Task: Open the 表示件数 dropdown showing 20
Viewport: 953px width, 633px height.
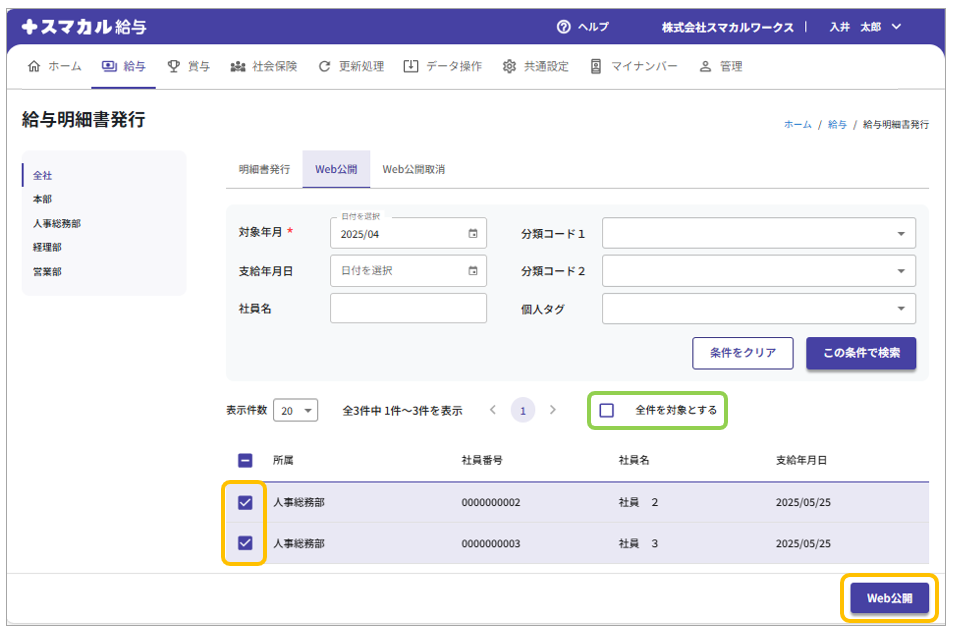Action: (x=295, y=411)
